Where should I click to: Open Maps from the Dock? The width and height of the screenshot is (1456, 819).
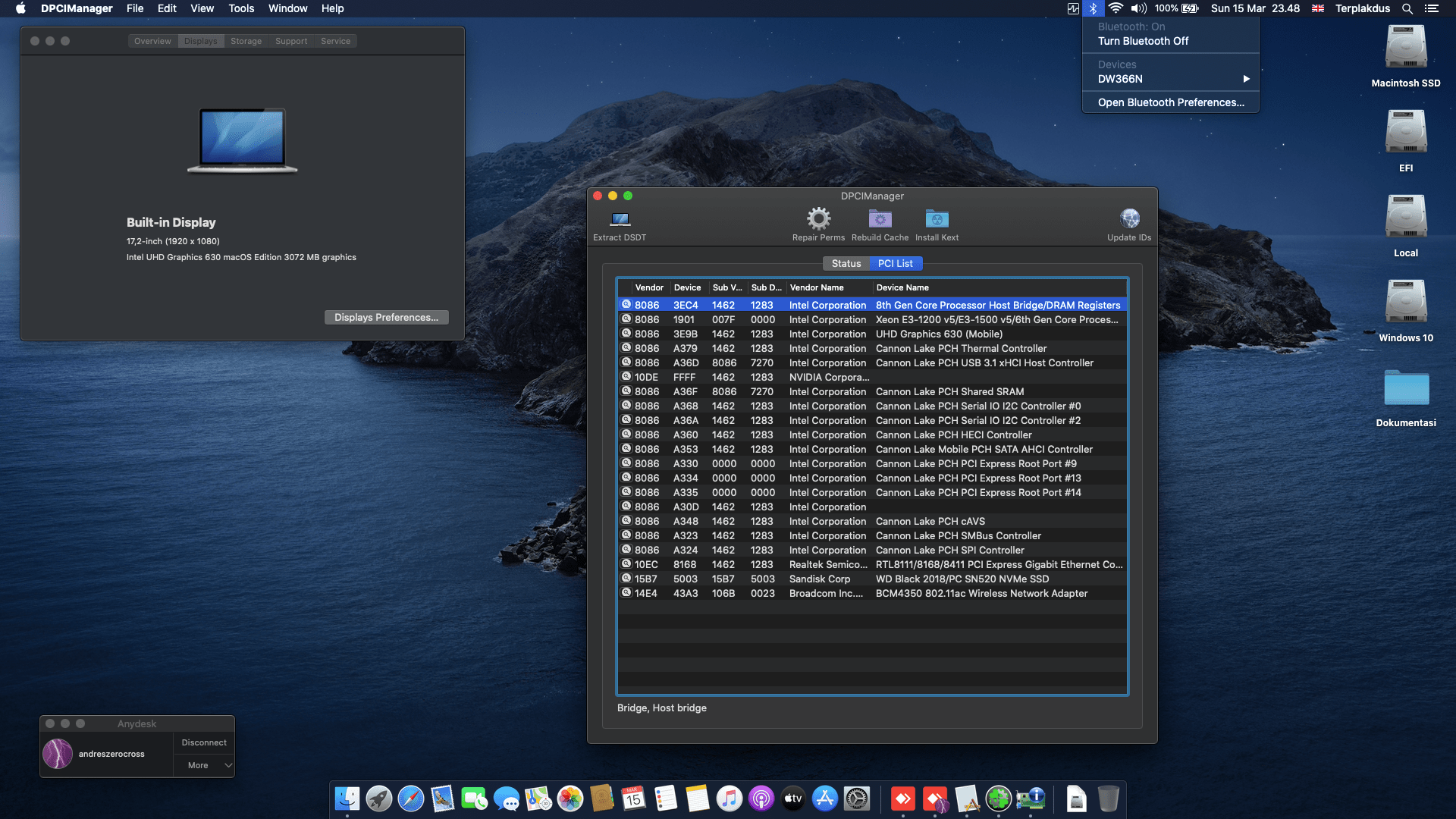pos(538,799)
